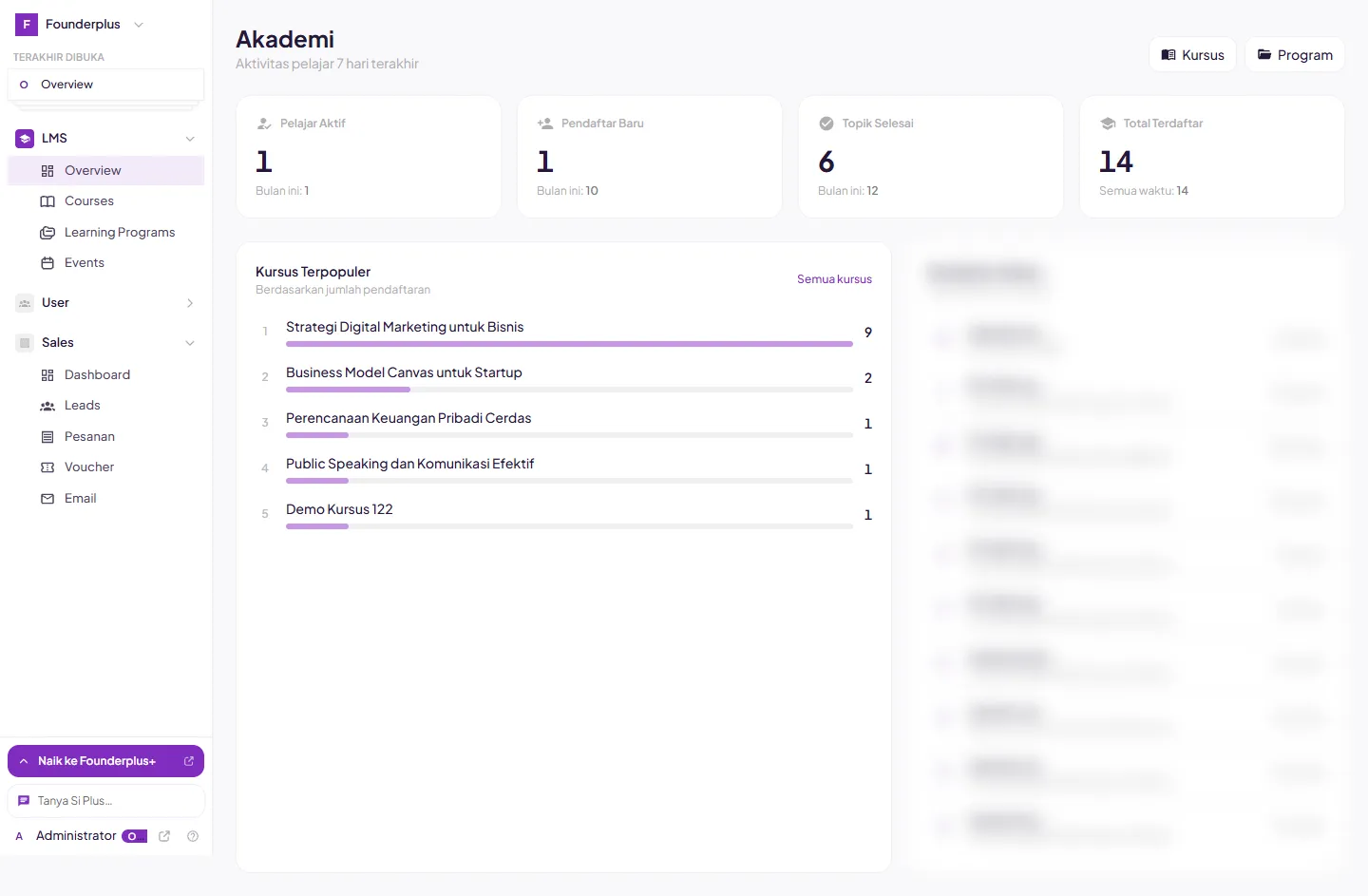1368x896 pixels.
Task: Click the Courses book icon
Action: pos(47,201)
